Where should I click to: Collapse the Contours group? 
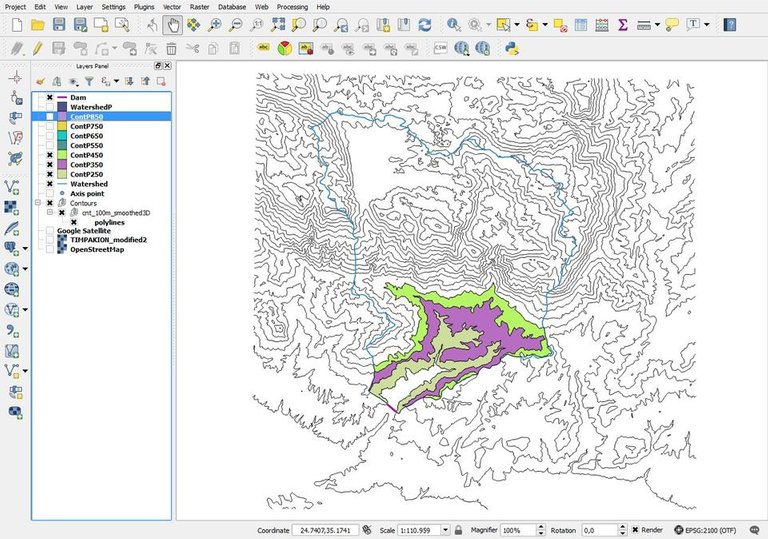click(x=39, y=203)
